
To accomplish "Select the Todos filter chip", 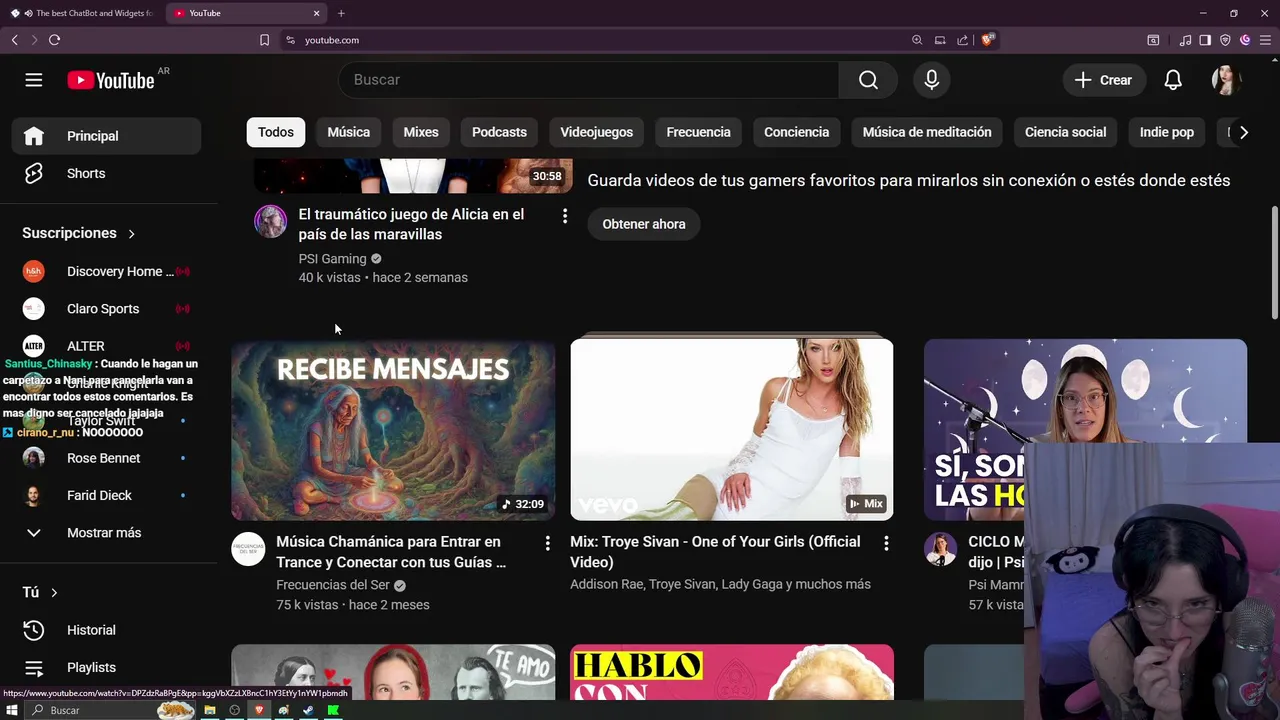I will pyautogui.click(x=276, y=132).
